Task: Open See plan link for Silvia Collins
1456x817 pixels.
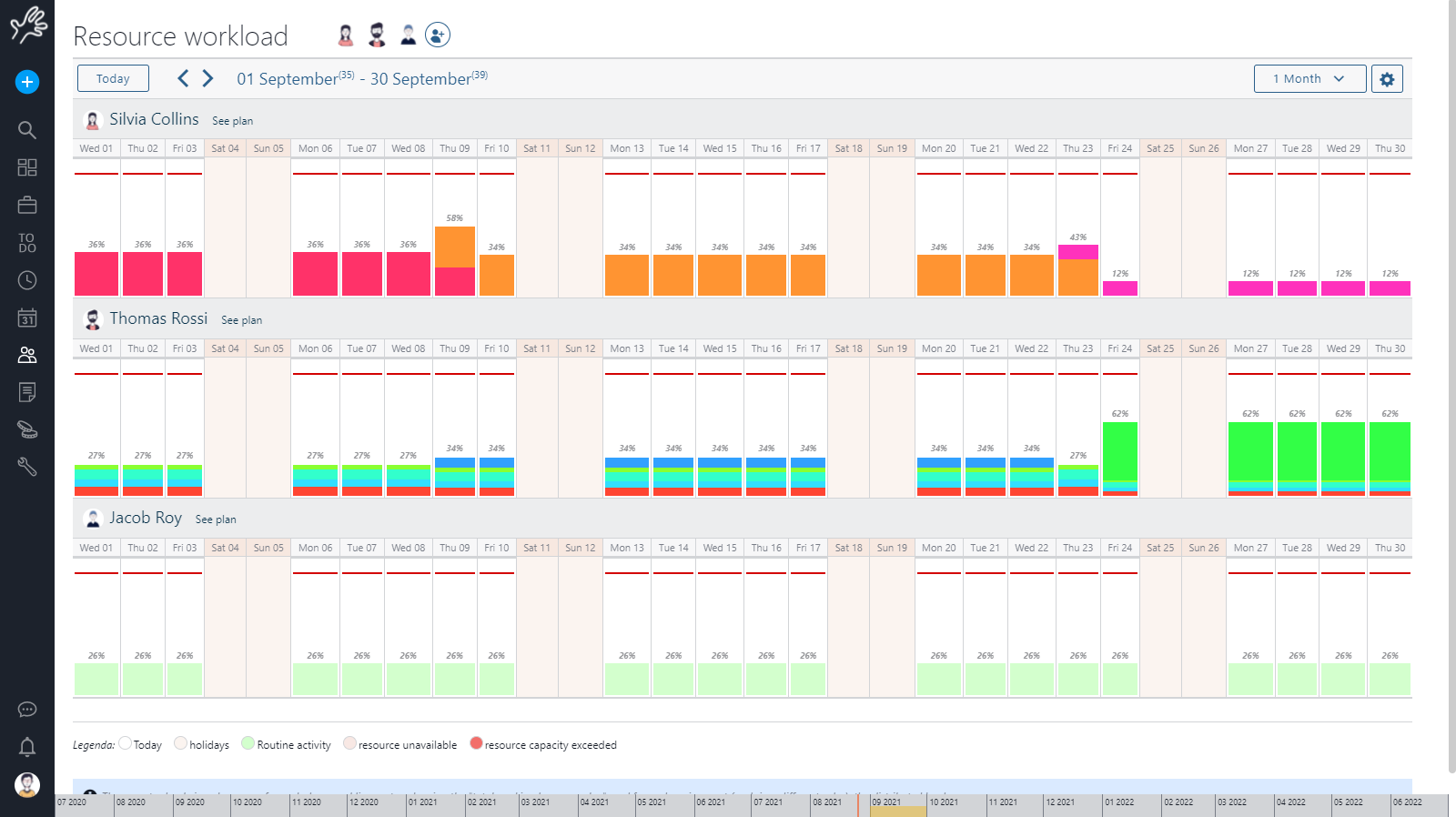Action: pyautogui.click(x=233, y=121)
